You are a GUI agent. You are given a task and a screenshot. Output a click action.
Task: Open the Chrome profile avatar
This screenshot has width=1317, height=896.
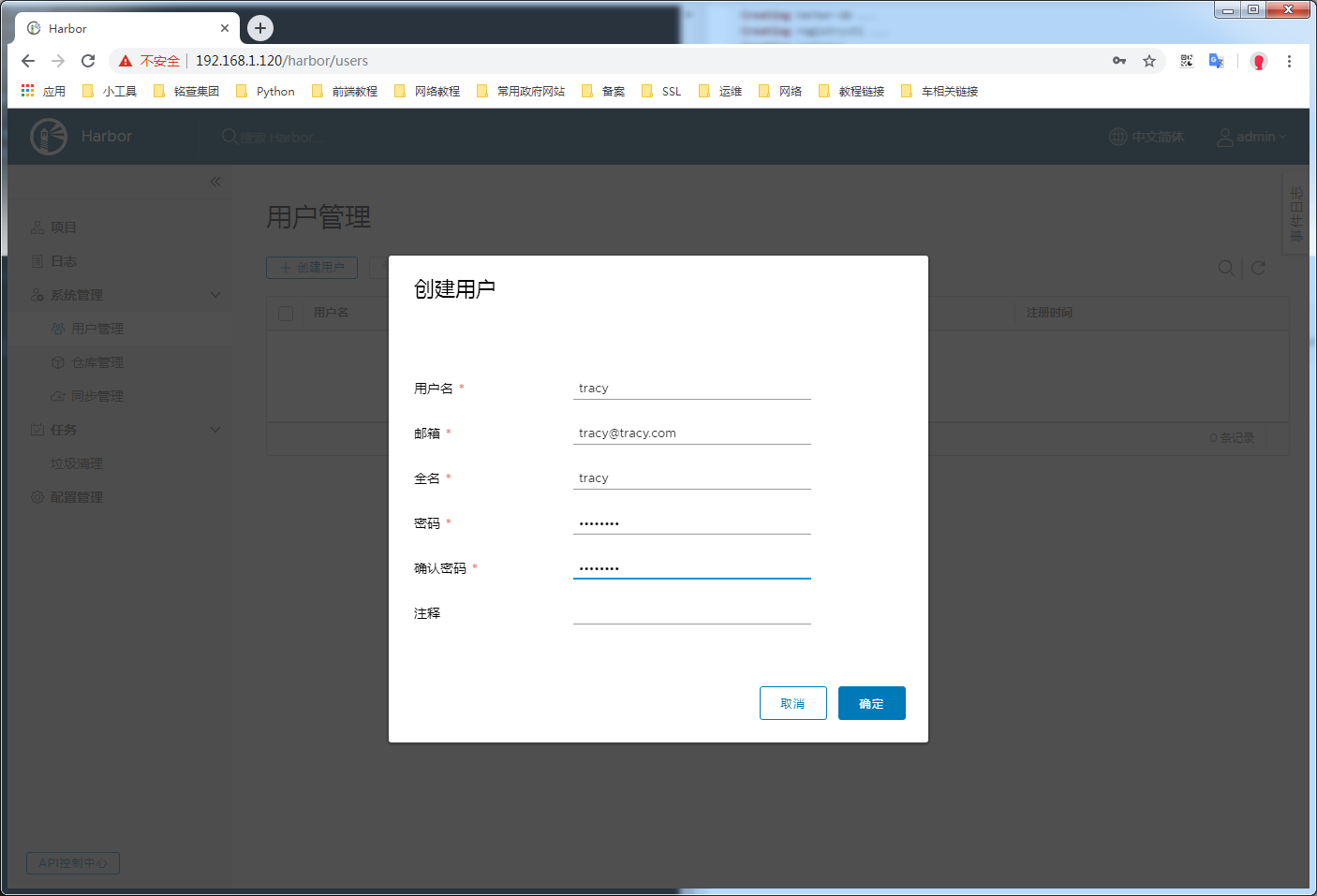pos(1259,61)
